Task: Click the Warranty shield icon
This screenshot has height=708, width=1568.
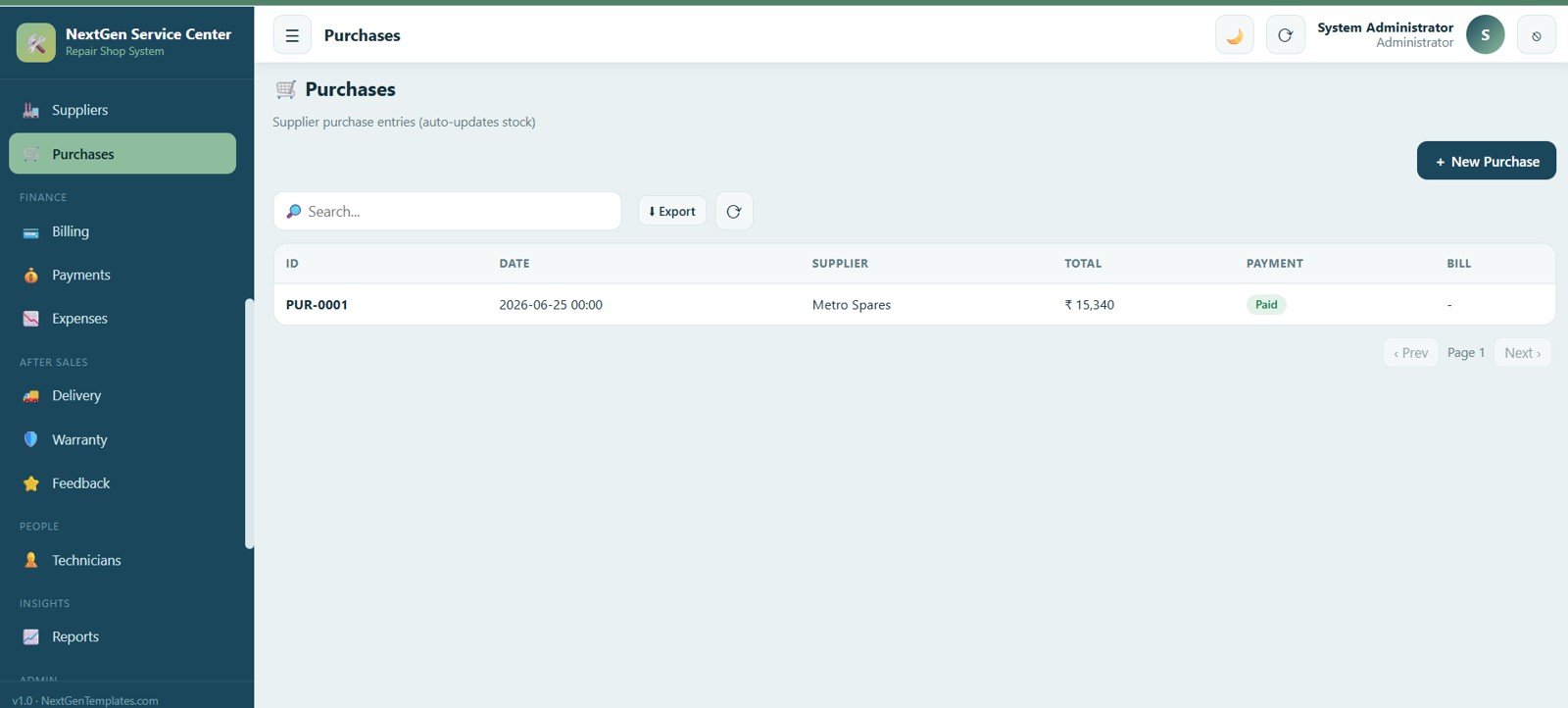Action: [x=31, y=439]
